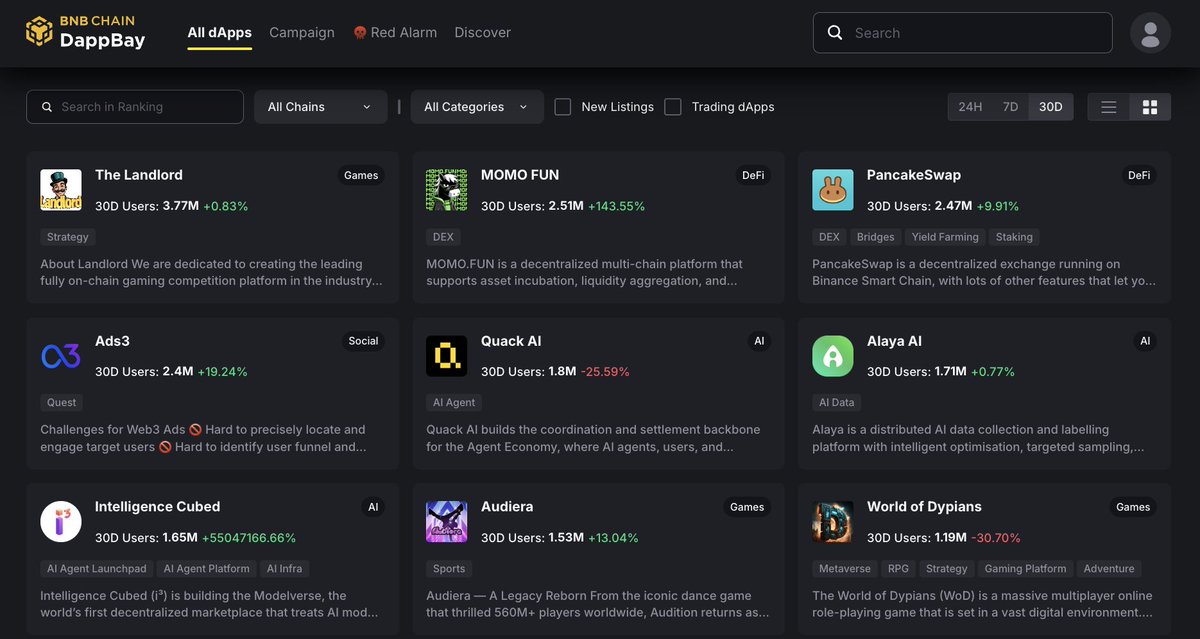This screenshot has width=1200, height=639.
Task: Go to the Campaign tab
Action: coord(301,32)
